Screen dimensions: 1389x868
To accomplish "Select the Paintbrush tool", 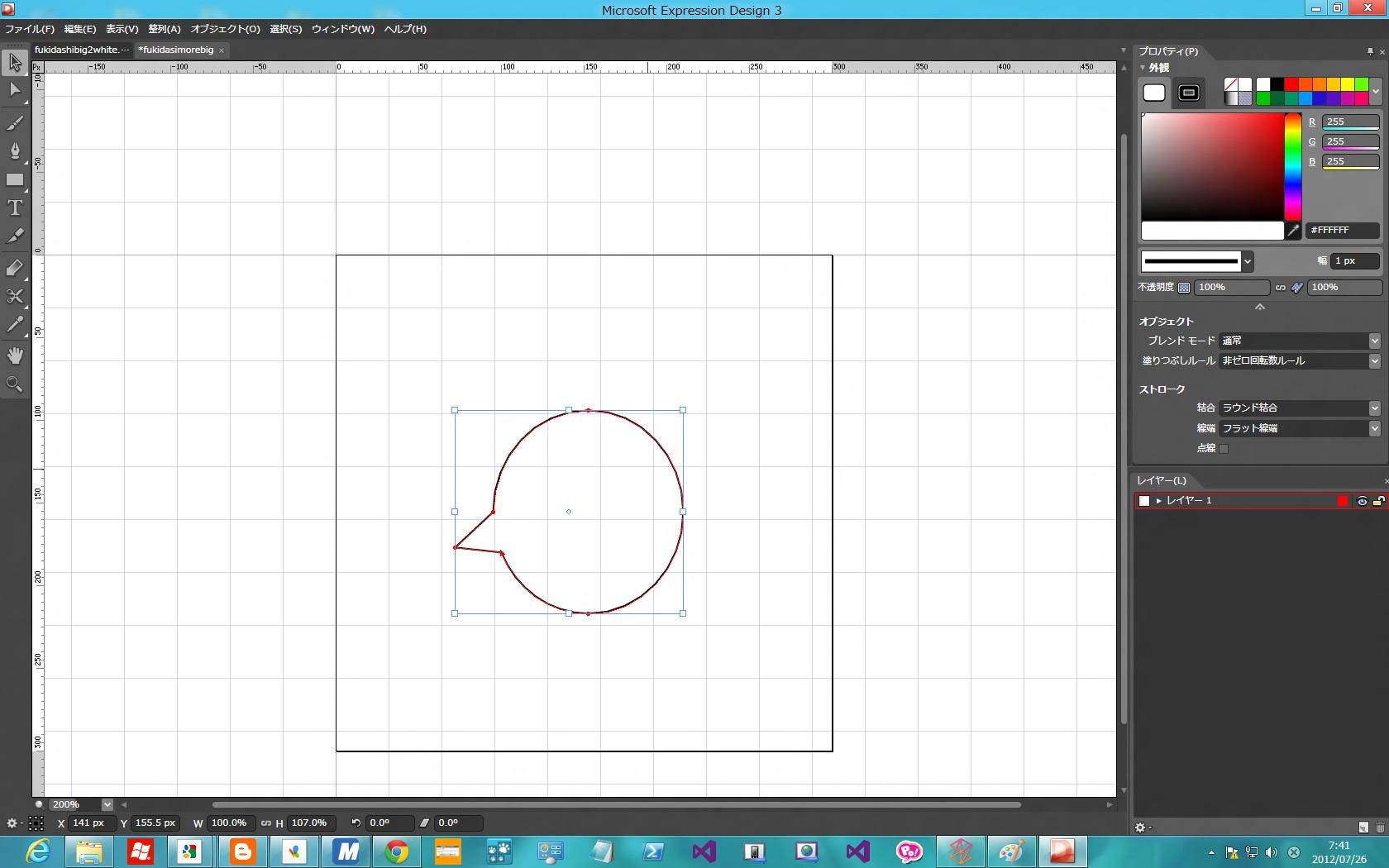I will 15,123.
